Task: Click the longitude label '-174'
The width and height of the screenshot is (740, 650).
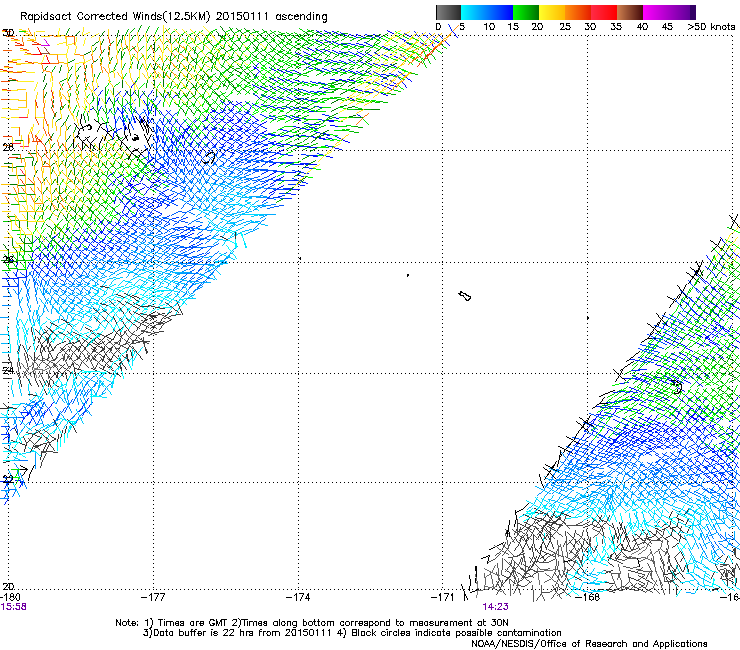Action: pos(298,597)
